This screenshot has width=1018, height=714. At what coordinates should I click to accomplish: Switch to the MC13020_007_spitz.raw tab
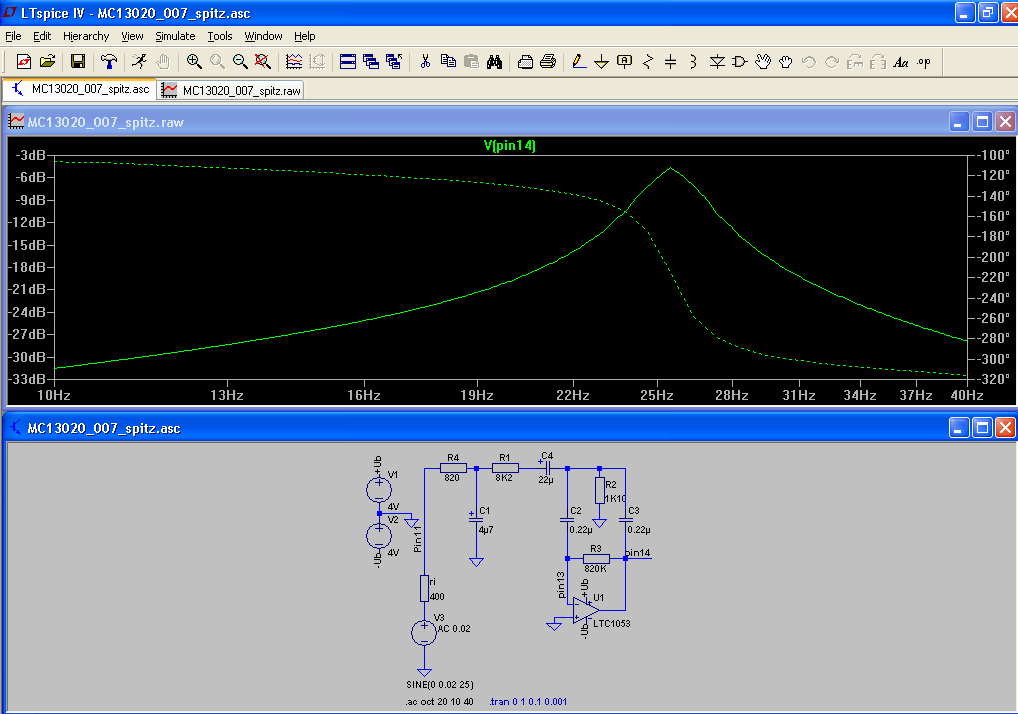tap(231, 90)
